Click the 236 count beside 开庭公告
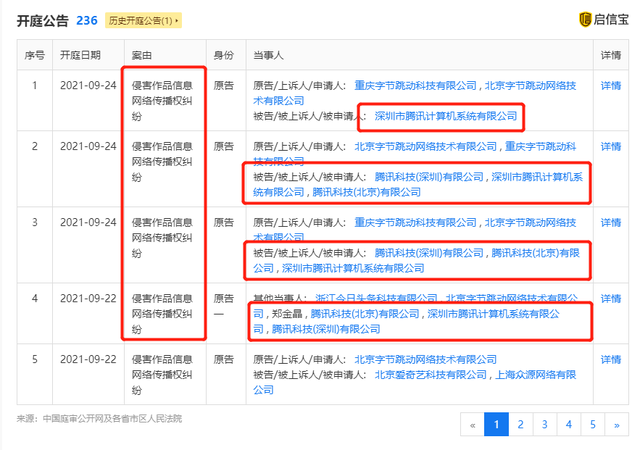 click(x=87, y=20)
